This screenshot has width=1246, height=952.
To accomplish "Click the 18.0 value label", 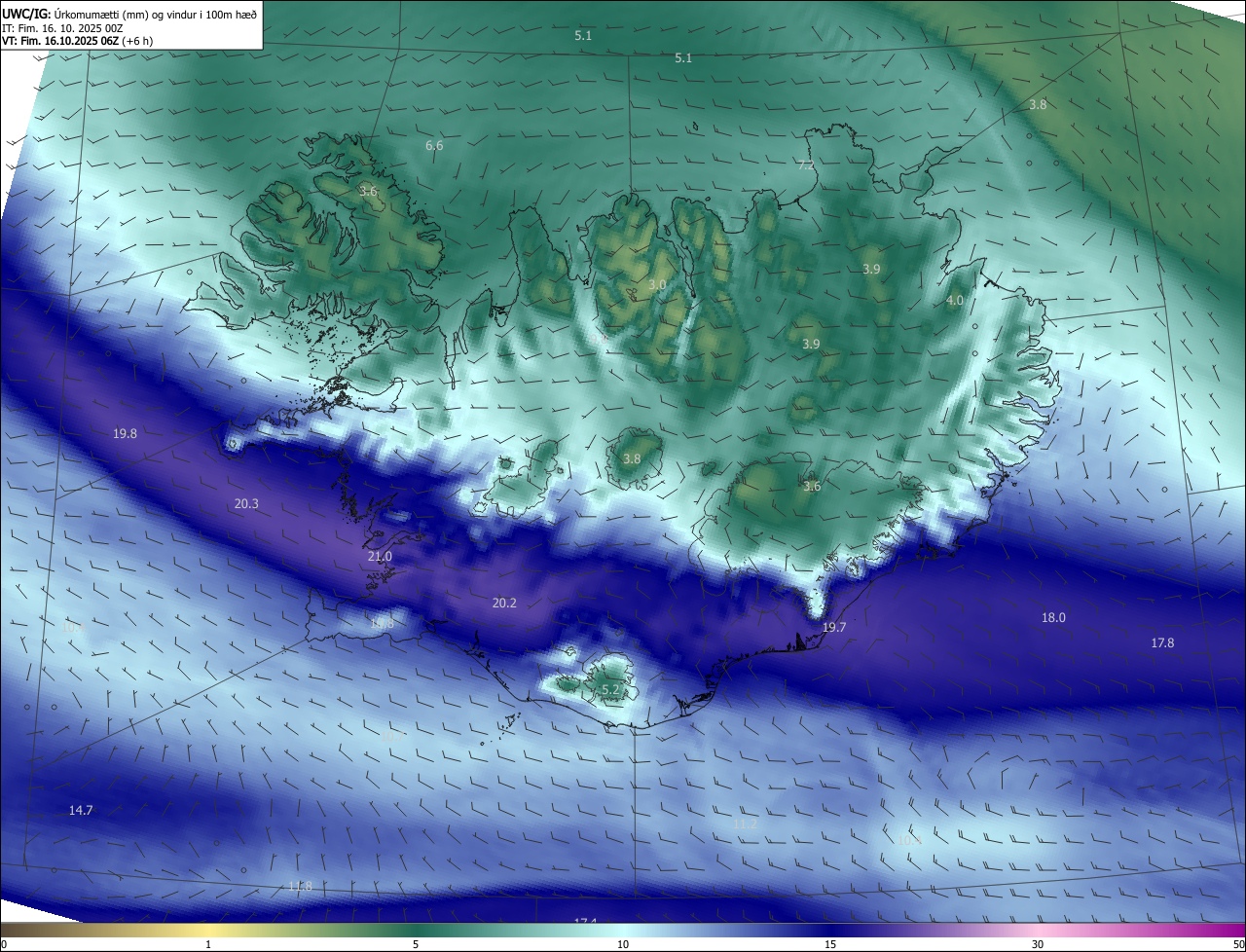I will click(x=1053, y=618).
